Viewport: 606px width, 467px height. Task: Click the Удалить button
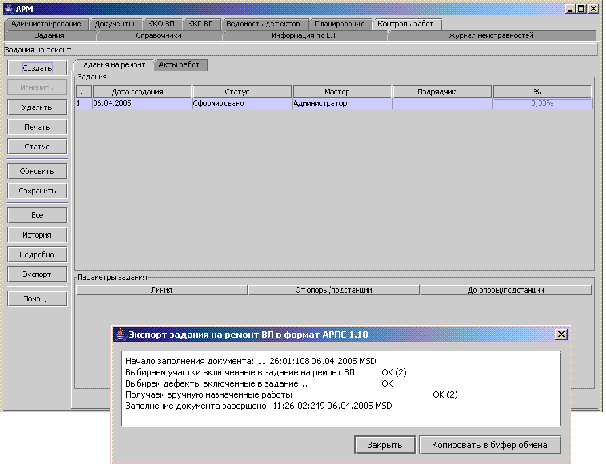click(37, 107)
